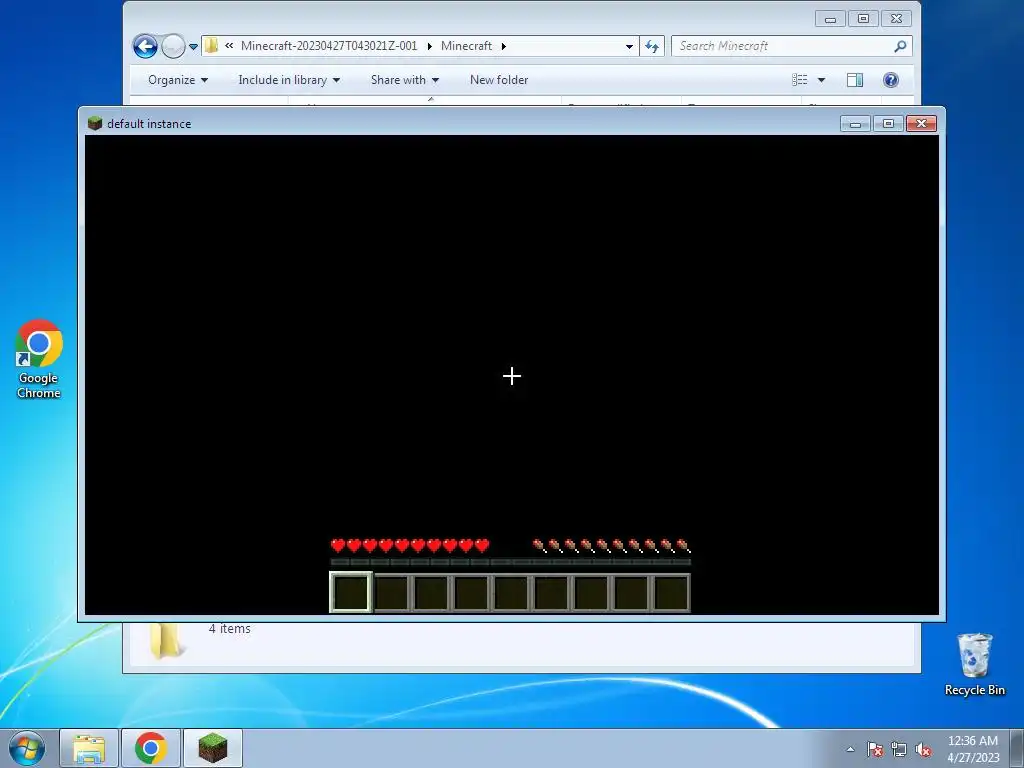Image resolution: width=1024 pixels, height=768 pixels.
Task: Select the fifth middle hotbar slot
Action: pyautogui.click(x=511, y=593)
